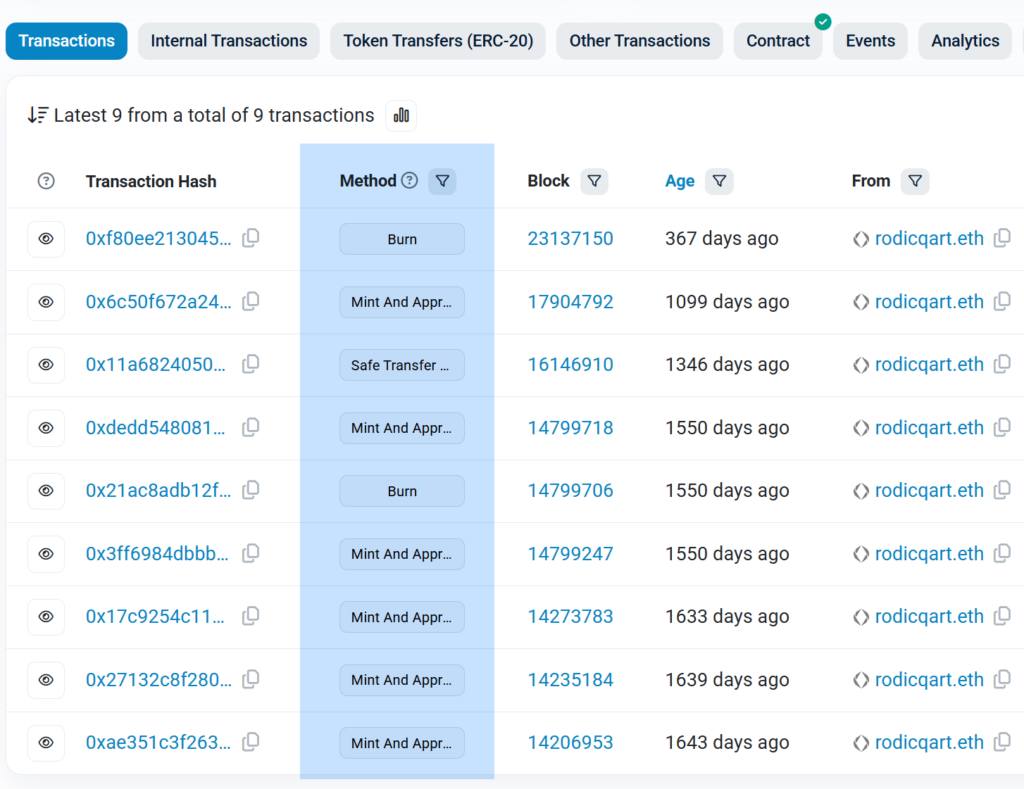Screen dimensions: 1024x789
Task: Copy transaction hash 0x17c9254c11
Action: click(251, 616)
